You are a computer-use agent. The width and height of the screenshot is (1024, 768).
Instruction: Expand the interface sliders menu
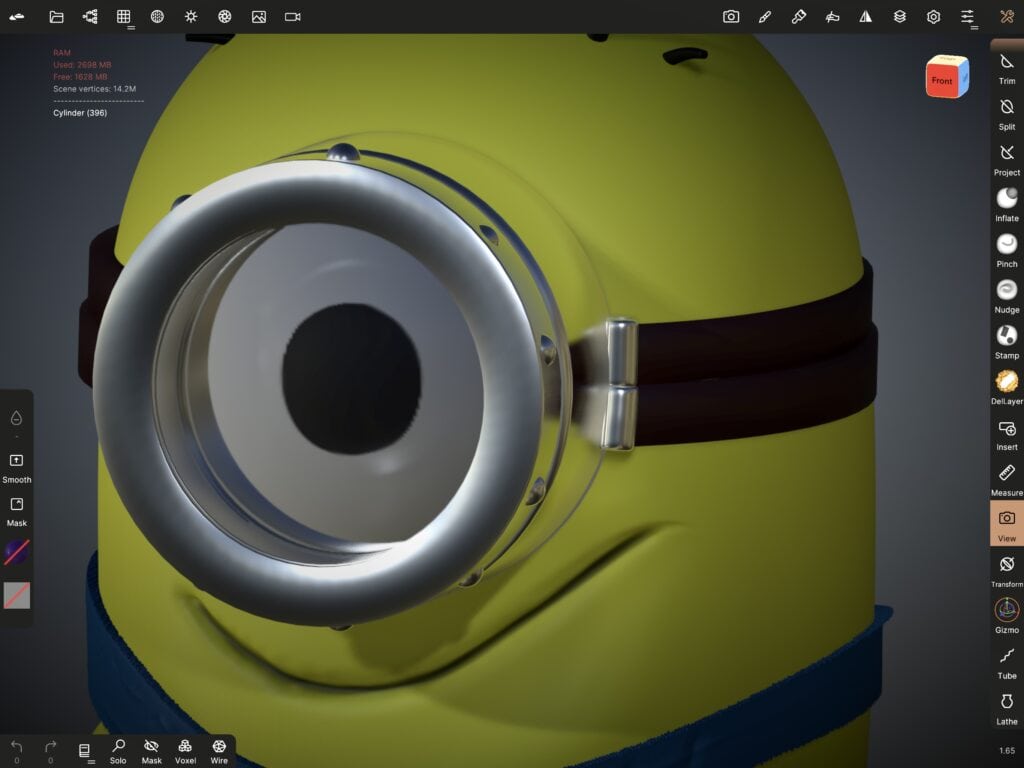coord(967,17)
